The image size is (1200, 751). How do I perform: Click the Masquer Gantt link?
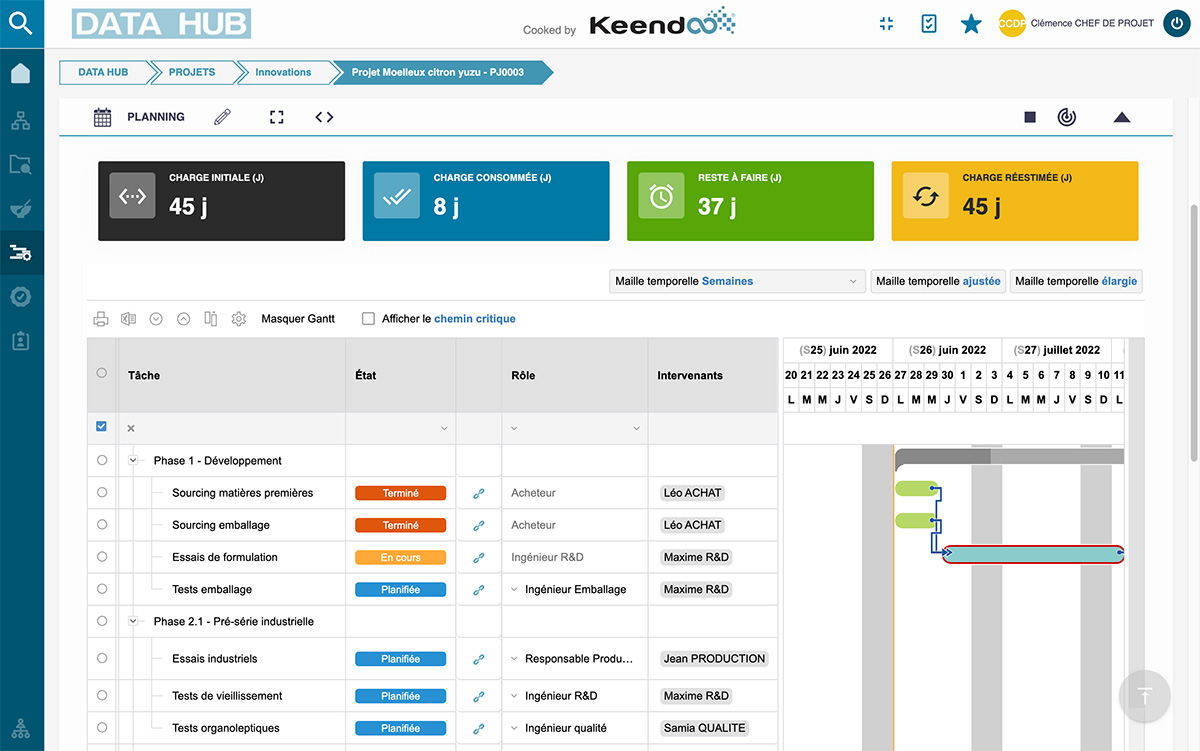tap(297, 318)
